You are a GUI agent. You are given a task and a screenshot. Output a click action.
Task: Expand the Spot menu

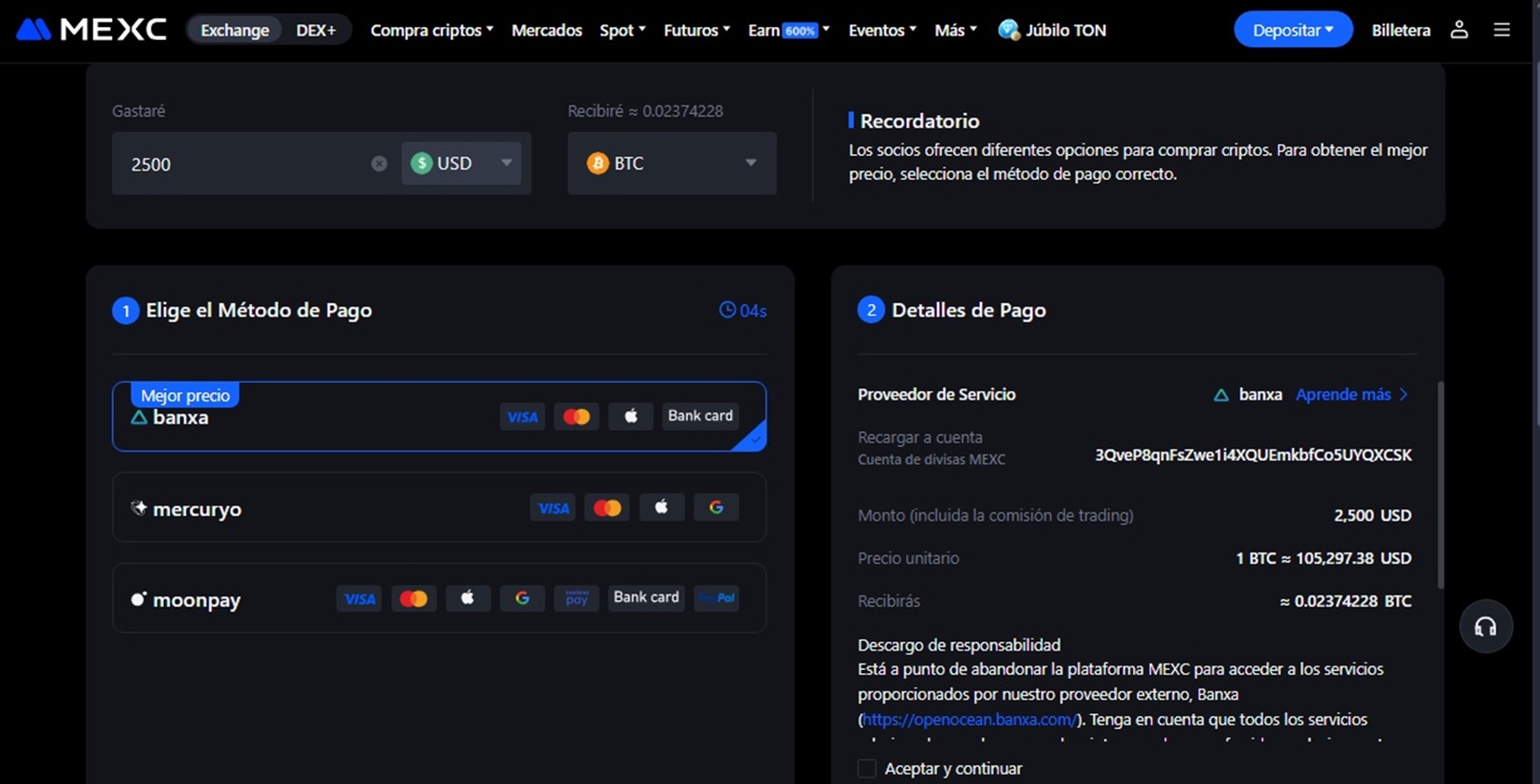pos(623,30)
